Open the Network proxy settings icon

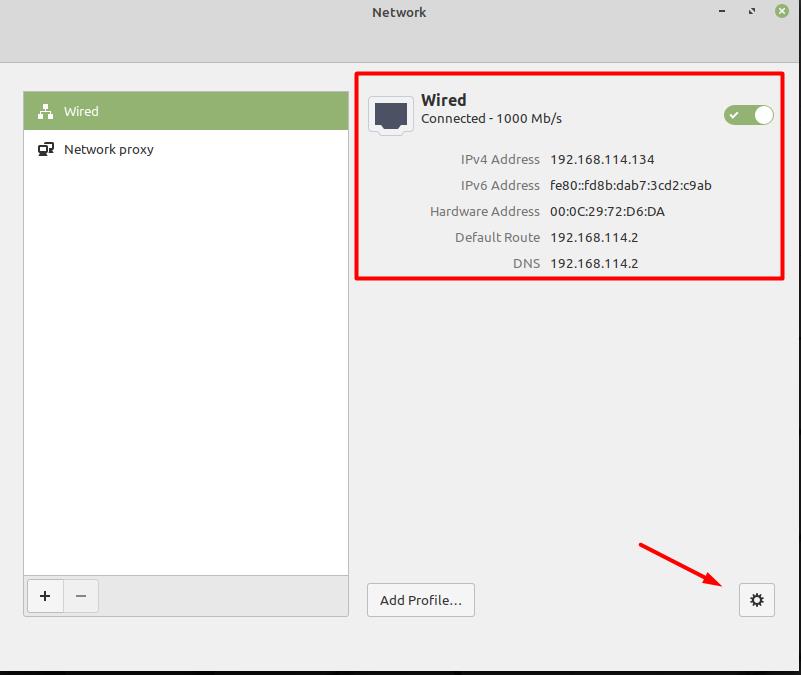point(45,149)
